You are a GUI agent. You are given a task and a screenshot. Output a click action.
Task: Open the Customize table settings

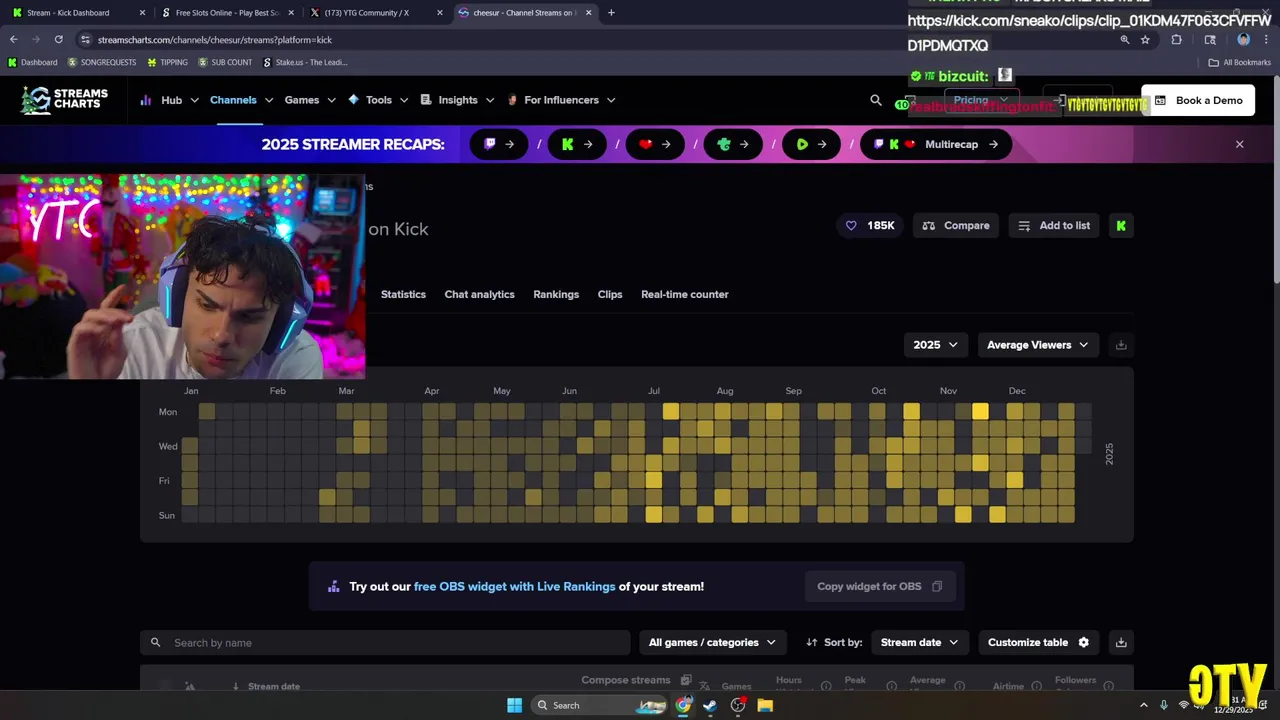1038,642
